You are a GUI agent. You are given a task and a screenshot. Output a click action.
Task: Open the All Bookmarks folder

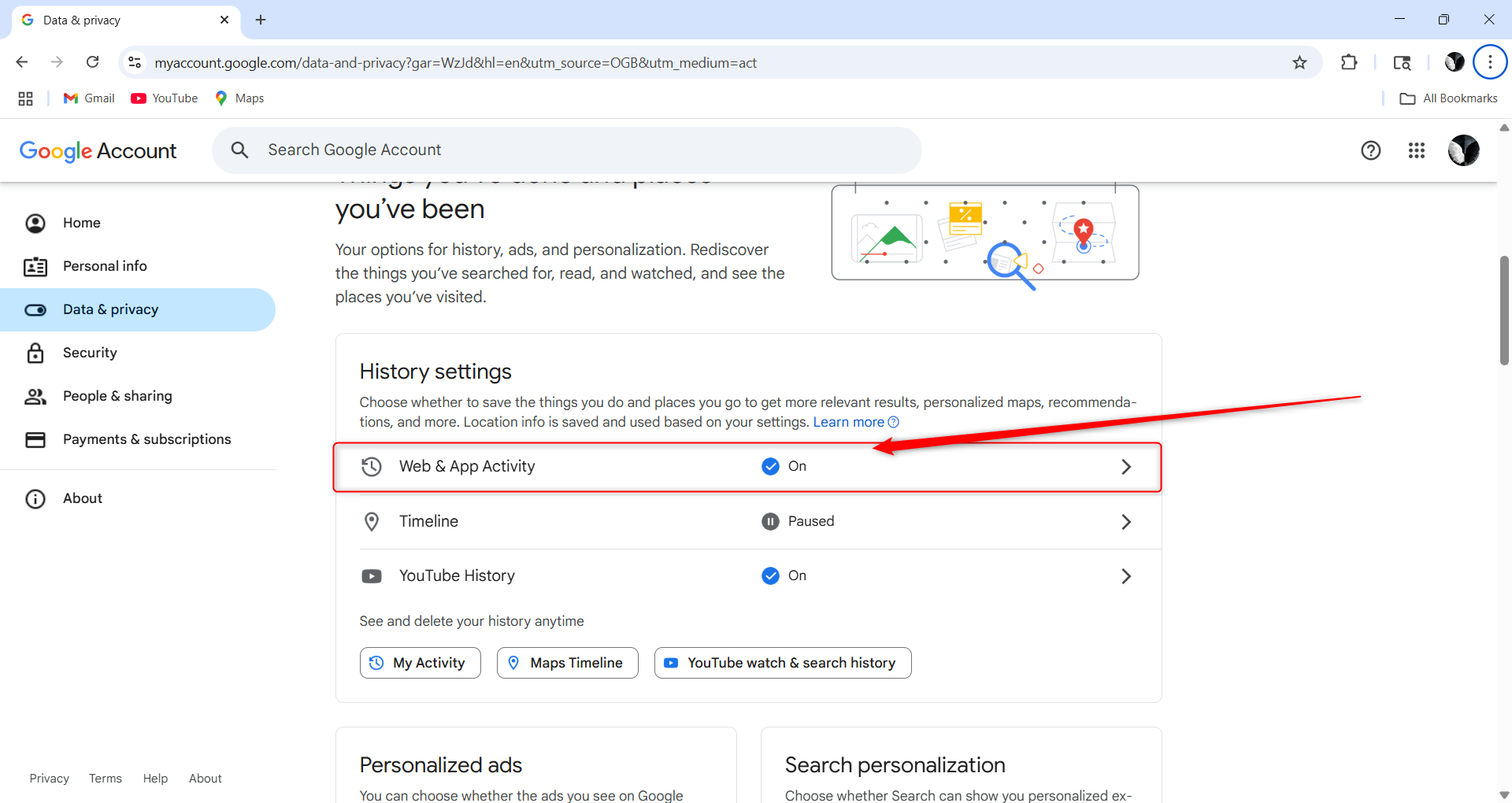tap(1448, 98)
